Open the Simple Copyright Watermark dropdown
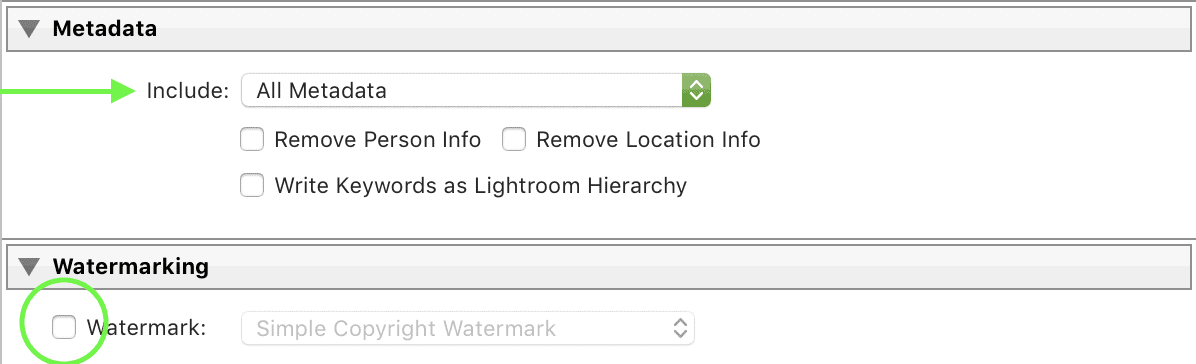1196x364 pixels. point(468,328)
